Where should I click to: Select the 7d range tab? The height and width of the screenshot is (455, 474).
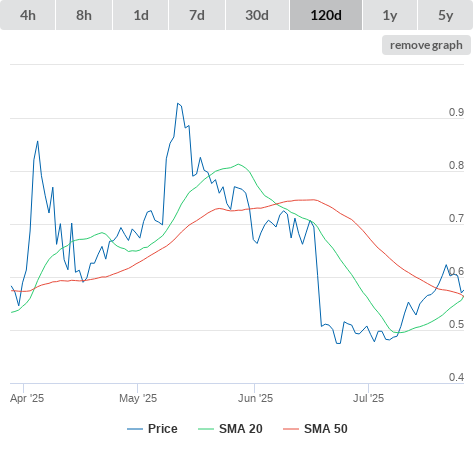click(197, 15)
